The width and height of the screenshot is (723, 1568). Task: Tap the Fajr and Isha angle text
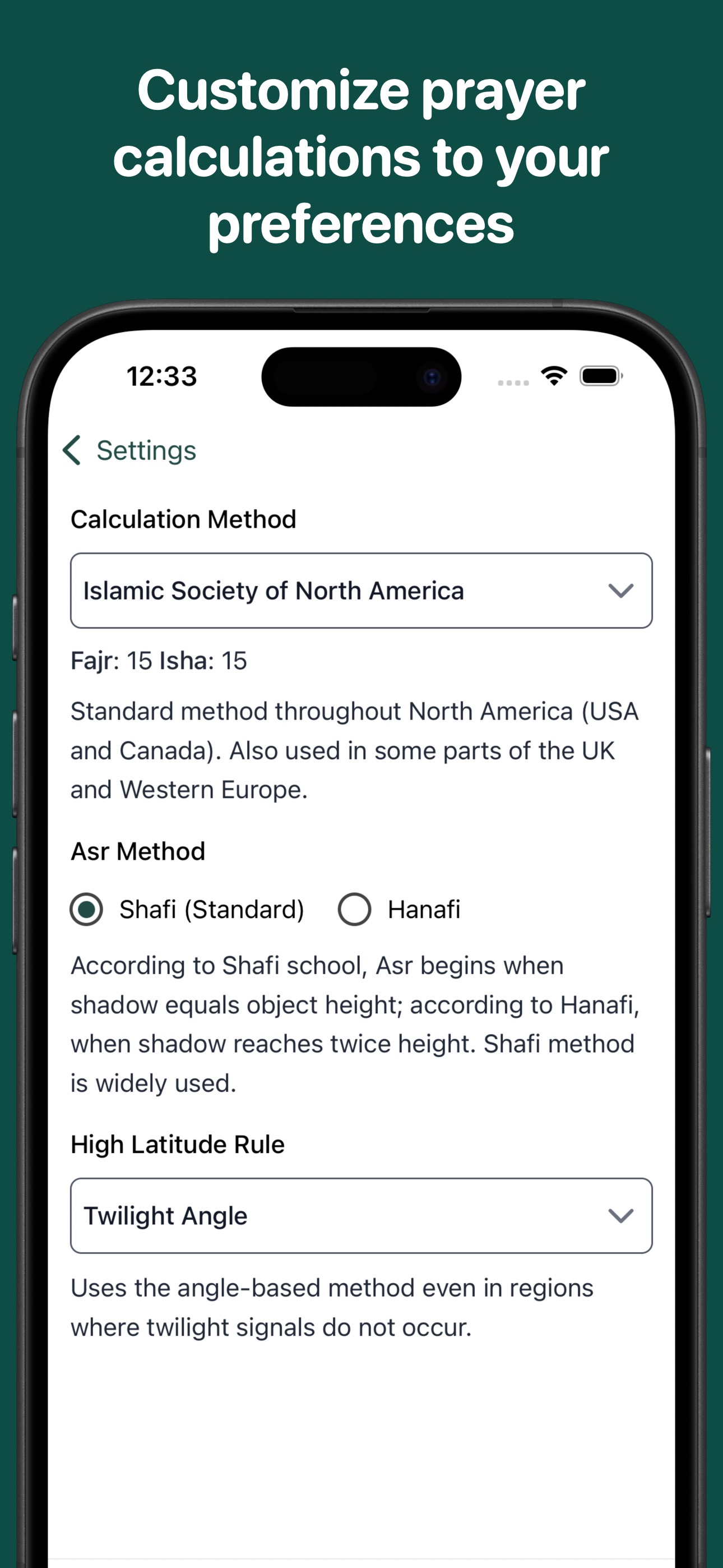(x=159, y=661)
